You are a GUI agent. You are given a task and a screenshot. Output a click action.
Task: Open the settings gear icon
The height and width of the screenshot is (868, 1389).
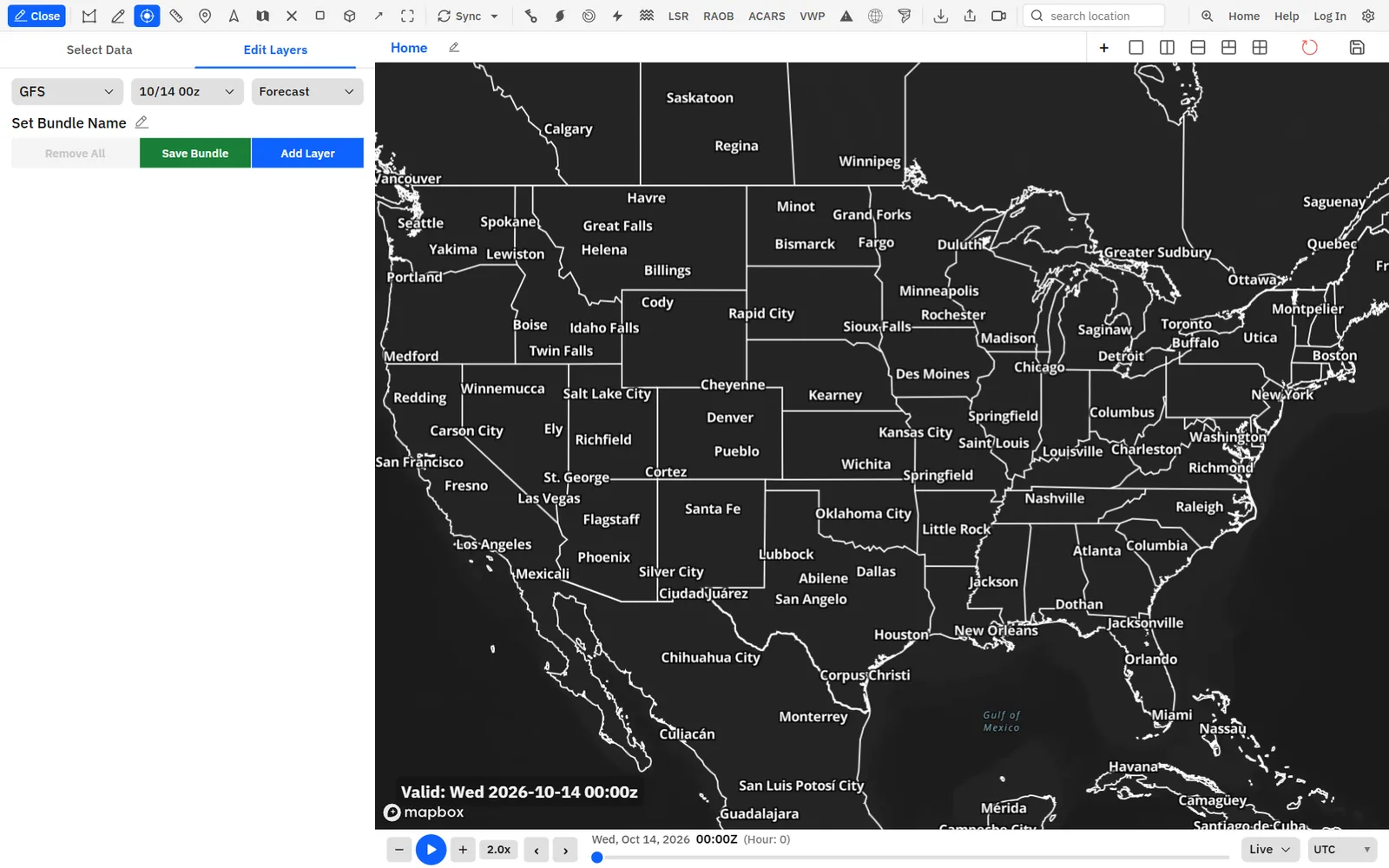(x=1368, y=16)
